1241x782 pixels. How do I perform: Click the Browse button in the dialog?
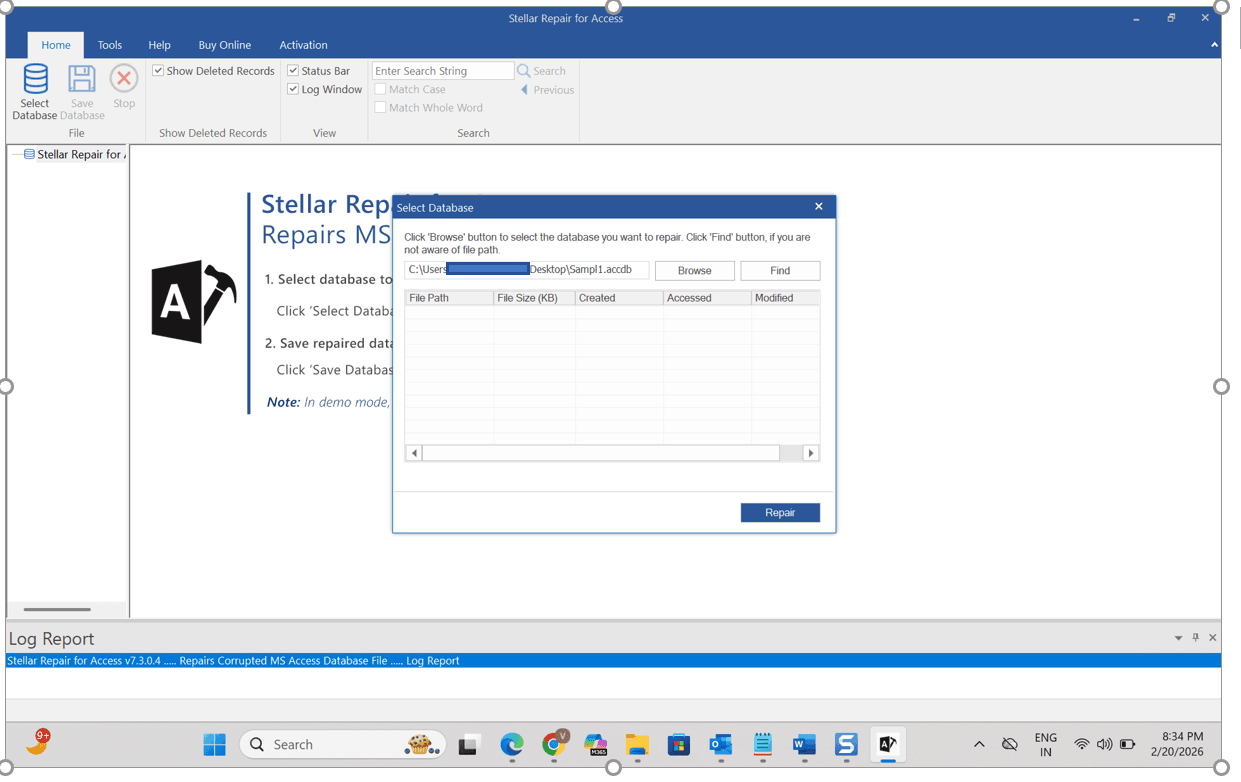694,271
